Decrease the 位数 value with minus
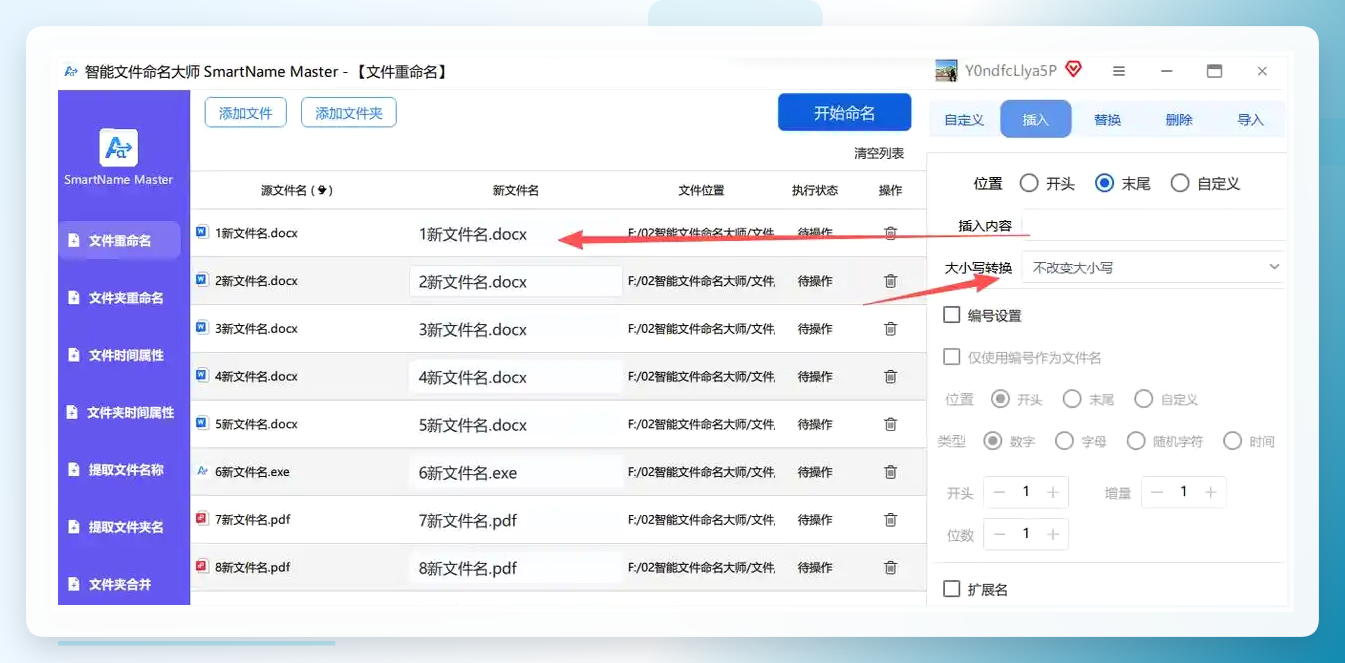1345x663 pixels. pos(999,534)
